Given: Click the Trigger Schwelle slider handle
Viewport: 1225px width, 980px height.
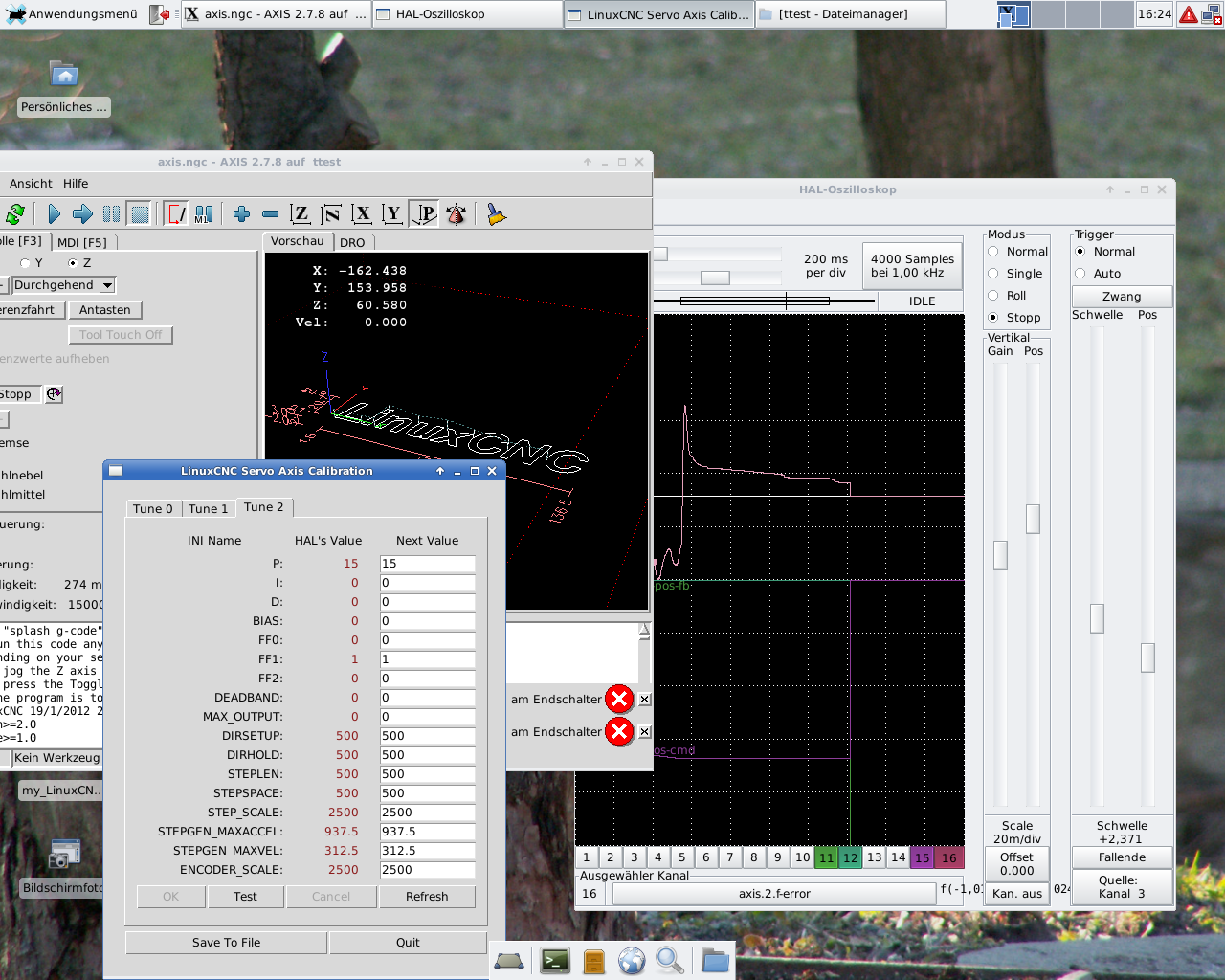Looking at the screenshot, I should click(x=1097, y=618).
